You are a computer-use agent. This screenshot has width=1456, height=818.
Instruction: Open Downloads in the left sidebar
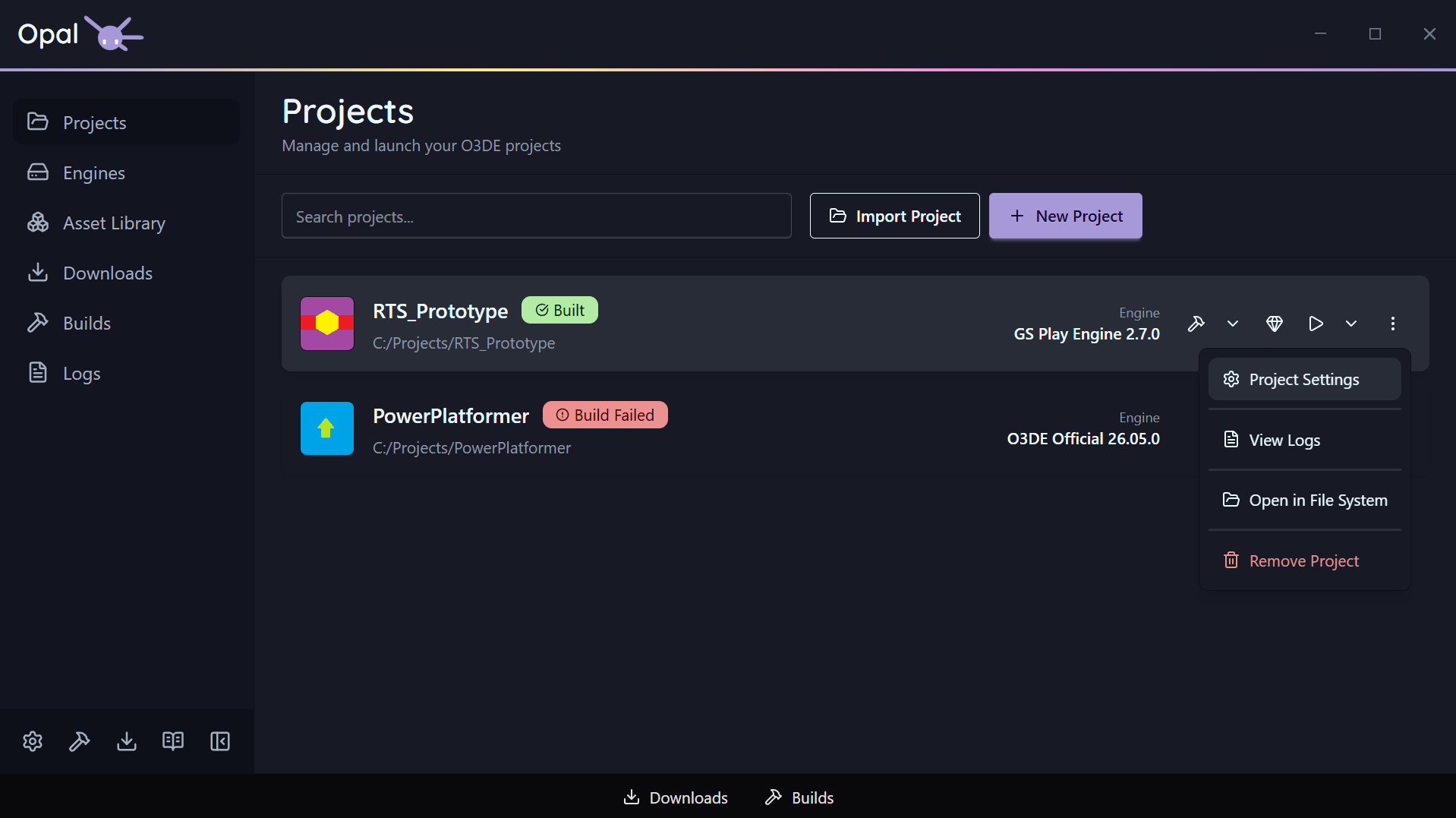126,273
